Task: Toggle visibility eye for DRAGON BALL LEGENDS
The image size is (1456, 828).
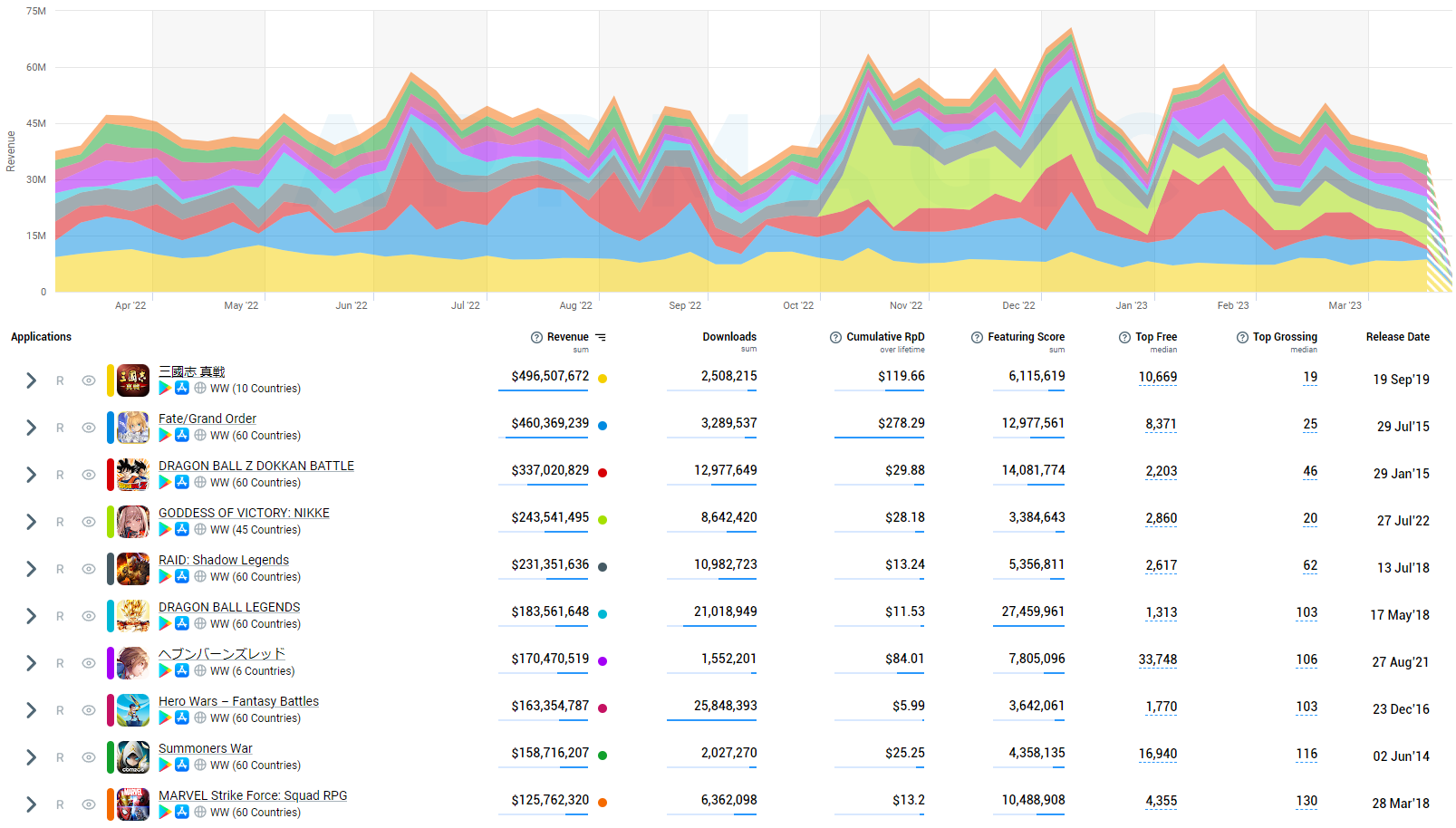Action: click(89, 616)
